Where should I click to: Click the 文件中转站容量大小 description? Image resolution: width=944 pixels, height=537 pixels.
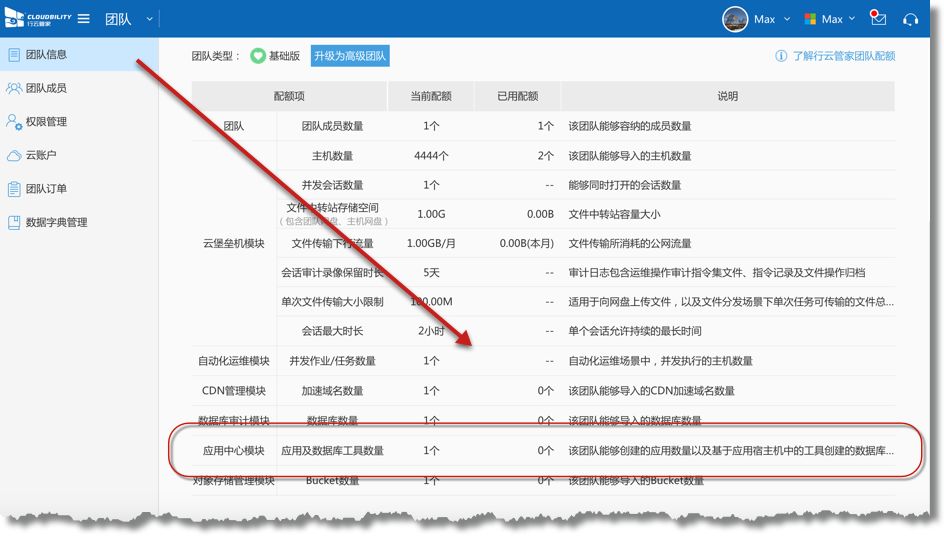tap(614, 214)
